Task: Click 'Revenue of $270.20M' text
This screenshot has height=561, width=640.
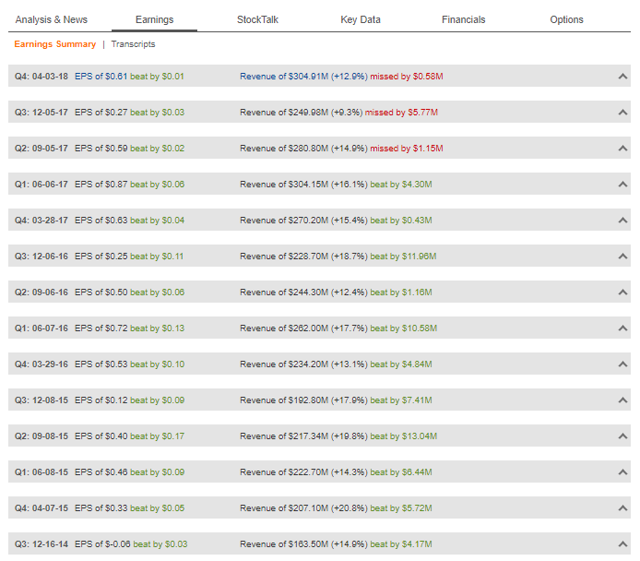Action: pos(284,220)
